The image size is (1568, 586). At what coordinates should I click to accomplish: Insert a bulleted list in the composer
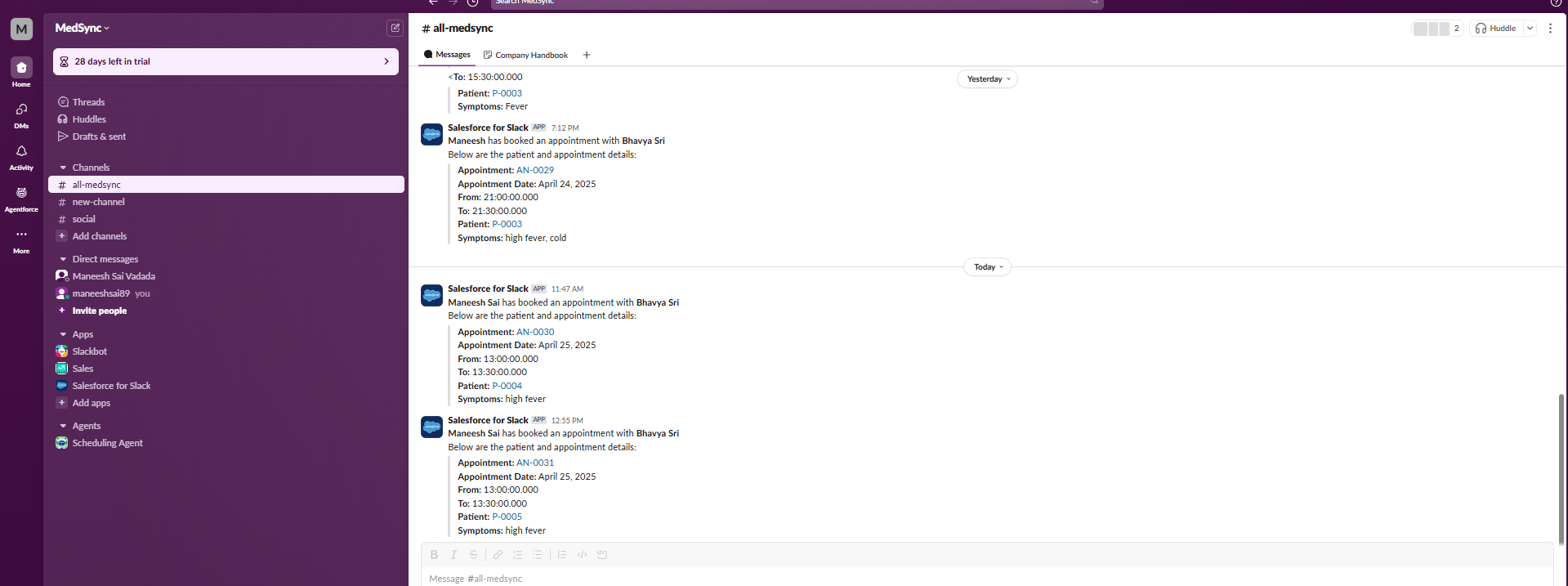[x=537, y=555]
